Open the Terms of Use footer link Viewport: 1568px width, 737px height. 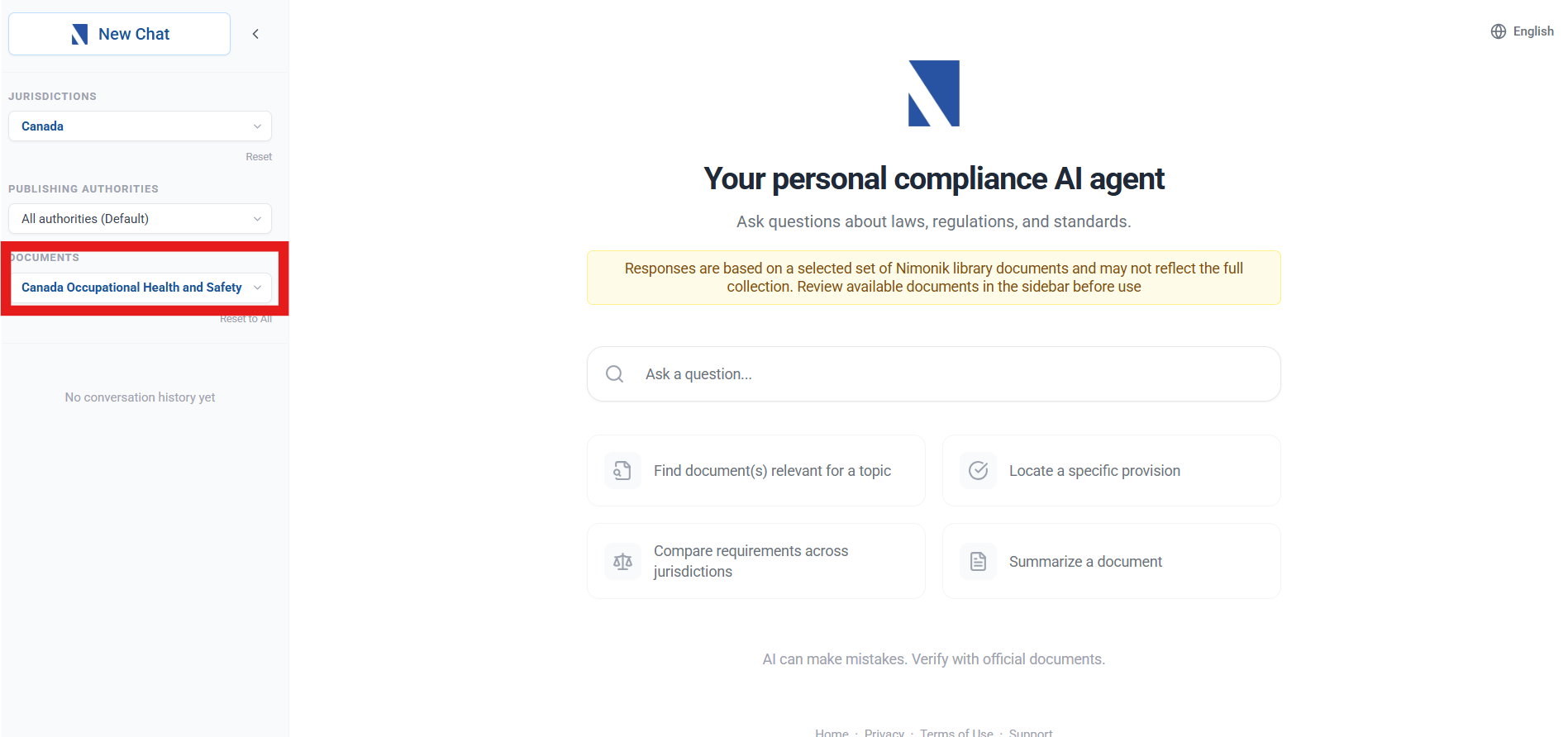tap(956, 732)
